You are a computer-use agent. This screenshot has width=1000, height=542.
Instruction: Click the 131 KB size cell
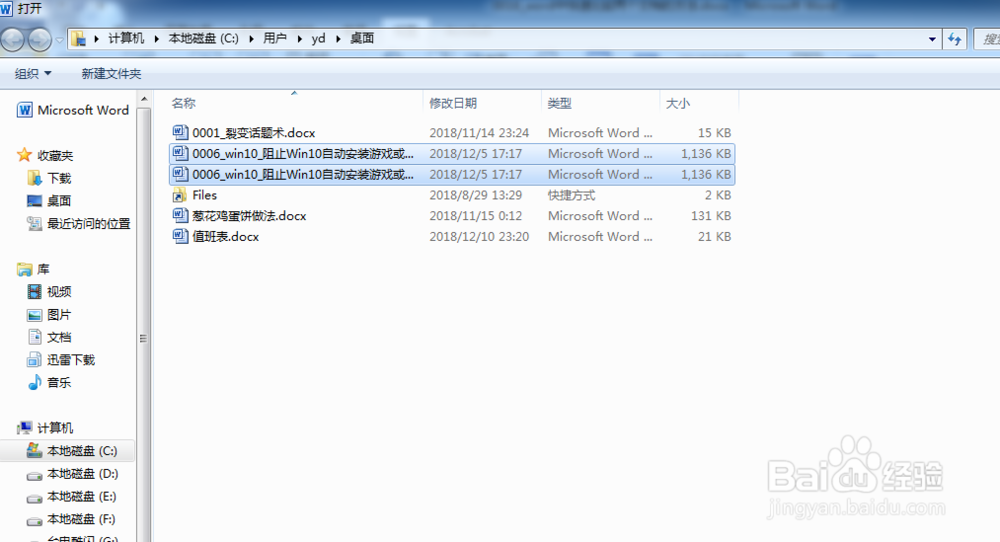click(711, 216)
